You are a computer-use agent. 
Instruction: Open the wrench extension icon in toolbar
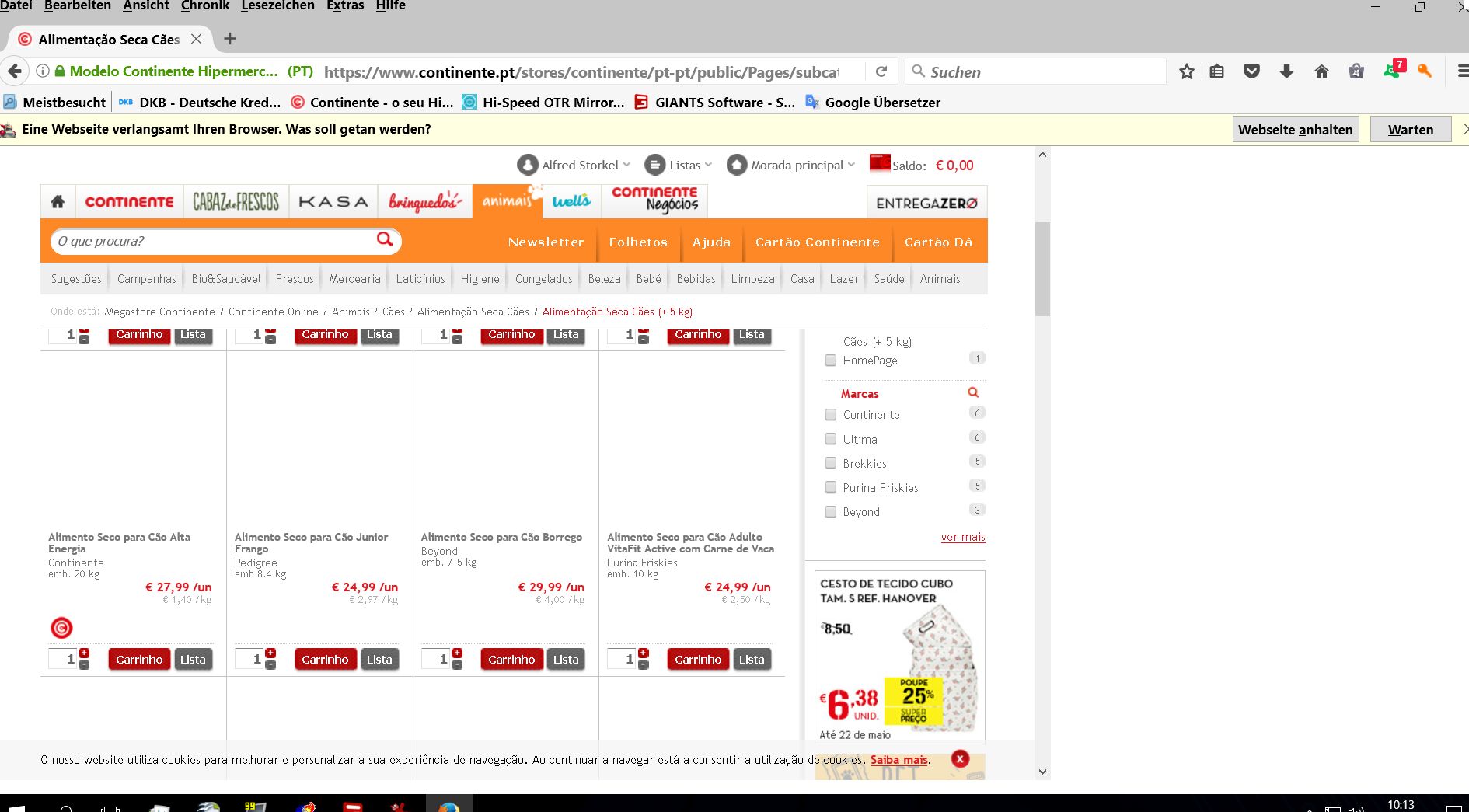click(x=1425, y=71)
